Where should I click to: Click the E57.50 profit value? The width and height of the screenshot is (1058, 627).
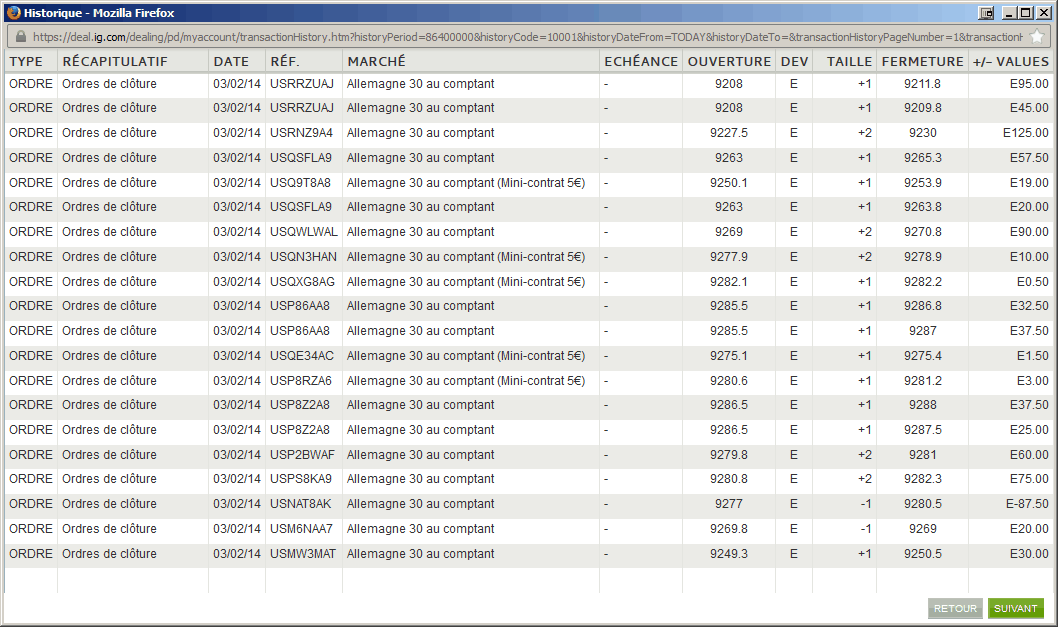(x=1029, y=158)
